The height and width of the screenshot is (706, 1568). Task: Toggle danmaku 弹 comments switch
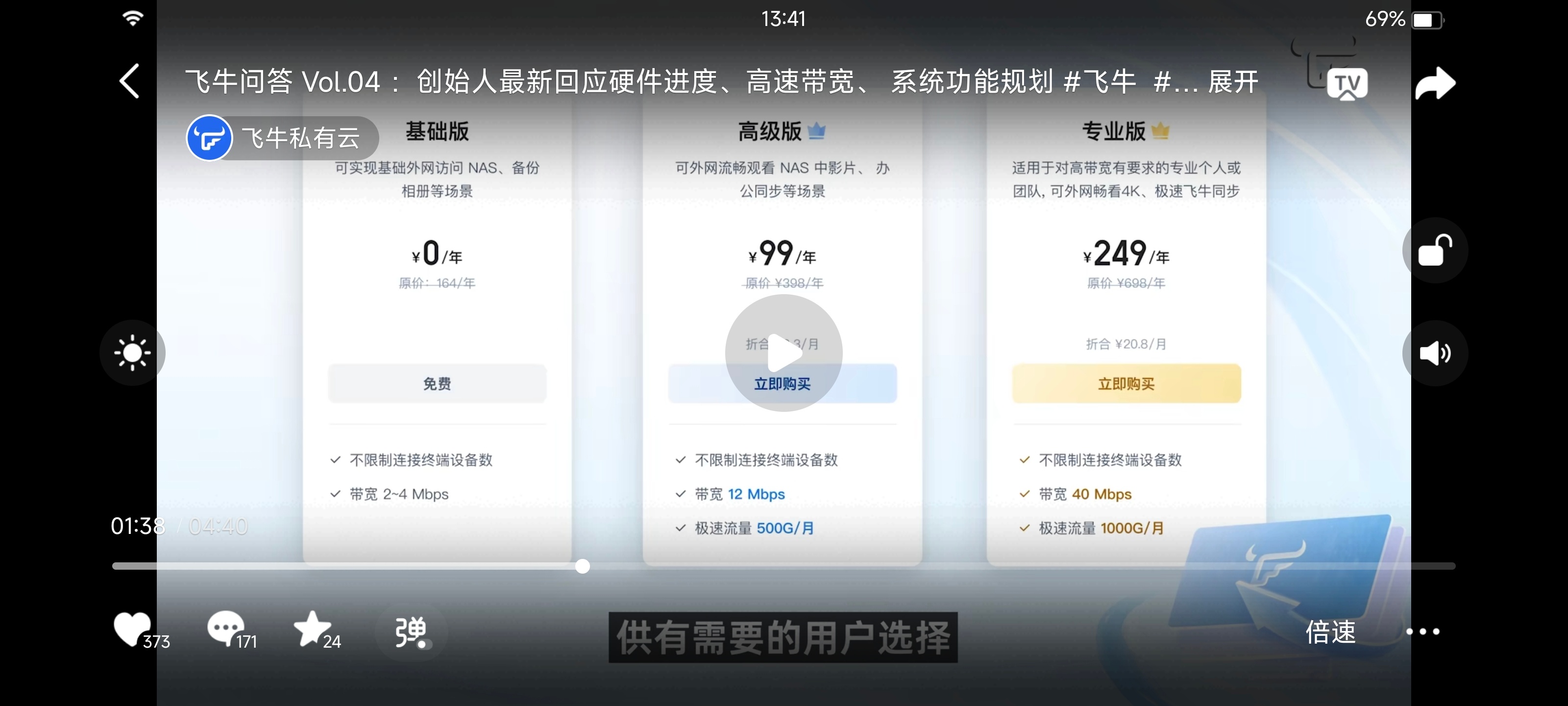coord(412,632)
